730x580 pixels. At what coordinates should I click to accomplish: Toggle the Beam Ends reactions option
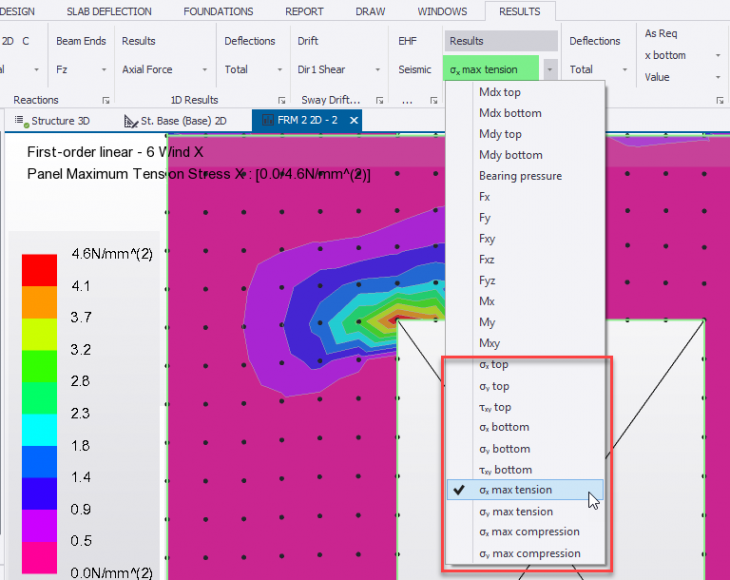tap(80, 41)
